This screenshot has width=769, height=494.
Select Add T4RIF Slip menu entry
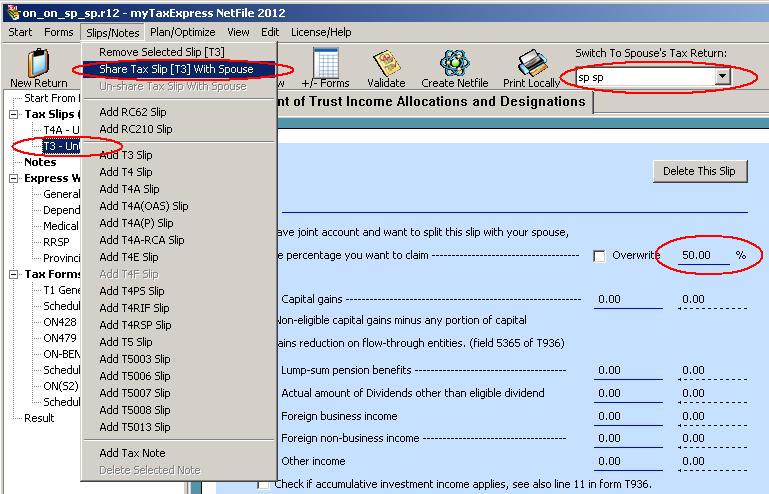179,308
